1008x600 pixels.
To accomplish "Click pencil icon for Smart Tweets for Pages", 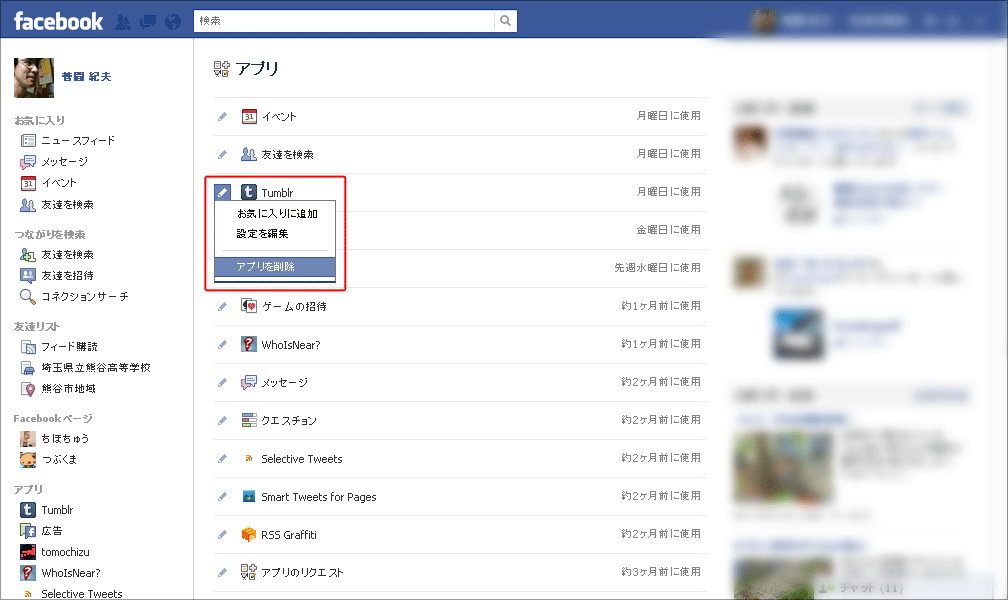I will [222, 496].
